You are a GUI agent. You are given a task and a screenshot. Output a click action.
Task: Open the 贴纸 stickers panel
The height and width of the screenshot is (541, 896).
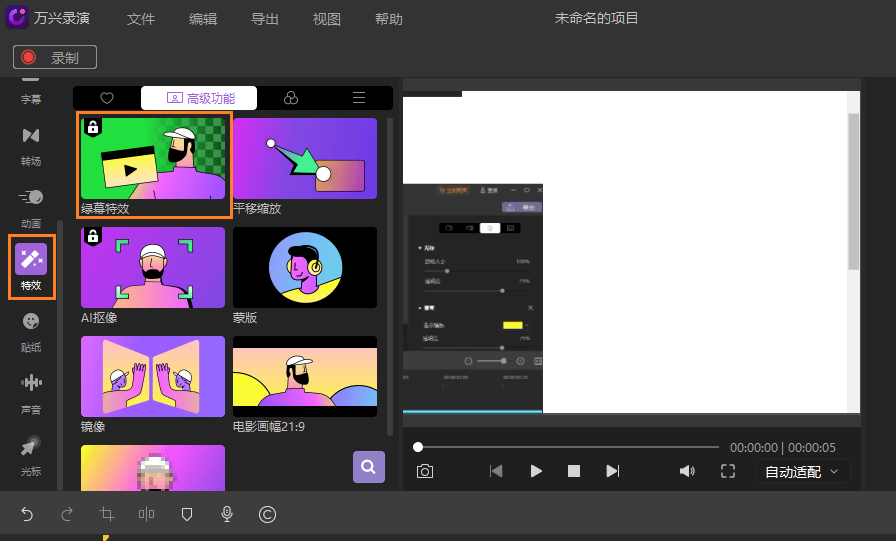tap(31, 332)
